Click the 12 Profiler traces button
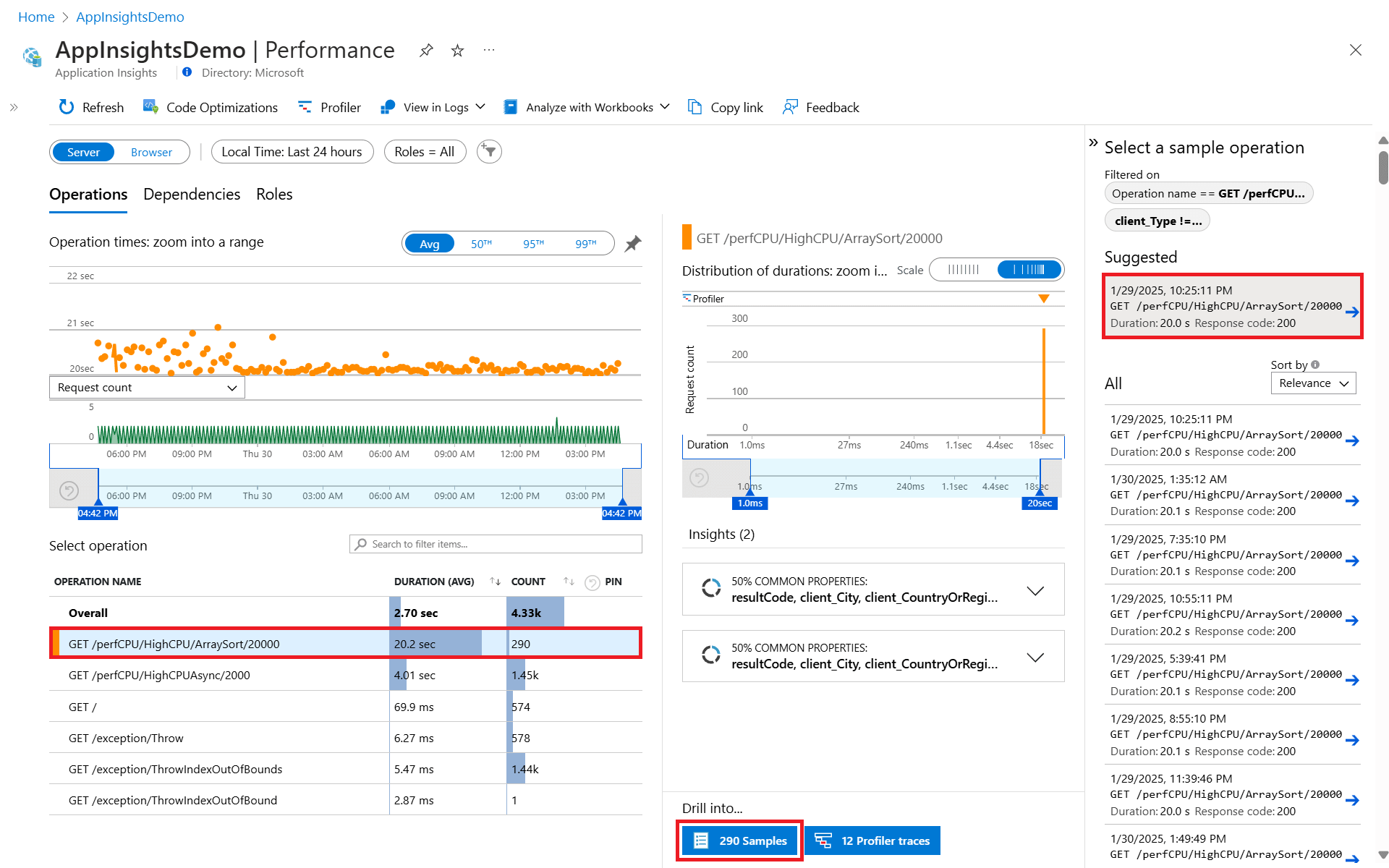Image resolution: width=1389 pixels, height=868 pixels. tap(872, 841)
